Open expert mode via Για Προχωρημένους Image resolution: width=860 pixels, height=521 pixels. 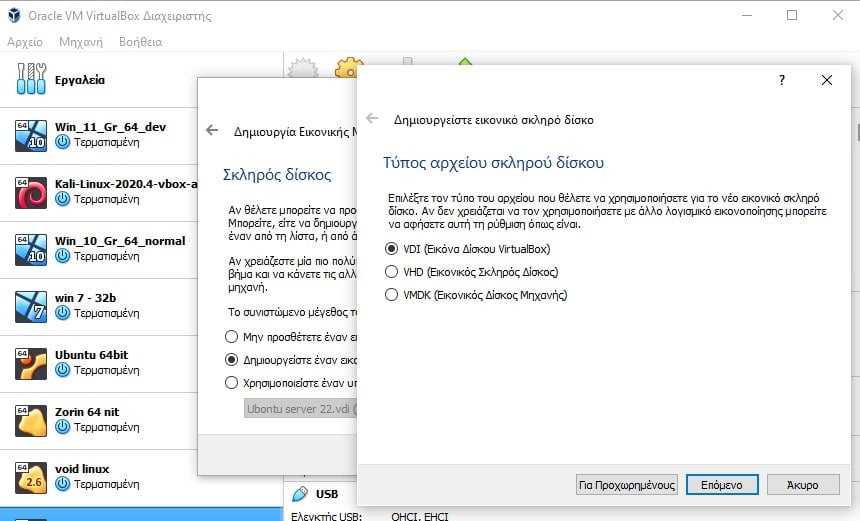click(x=626, y=485)
